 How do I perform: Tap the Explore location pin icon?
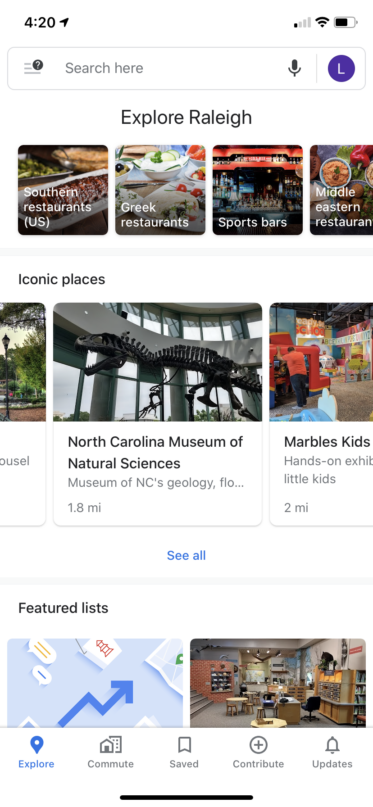point(37,745)
